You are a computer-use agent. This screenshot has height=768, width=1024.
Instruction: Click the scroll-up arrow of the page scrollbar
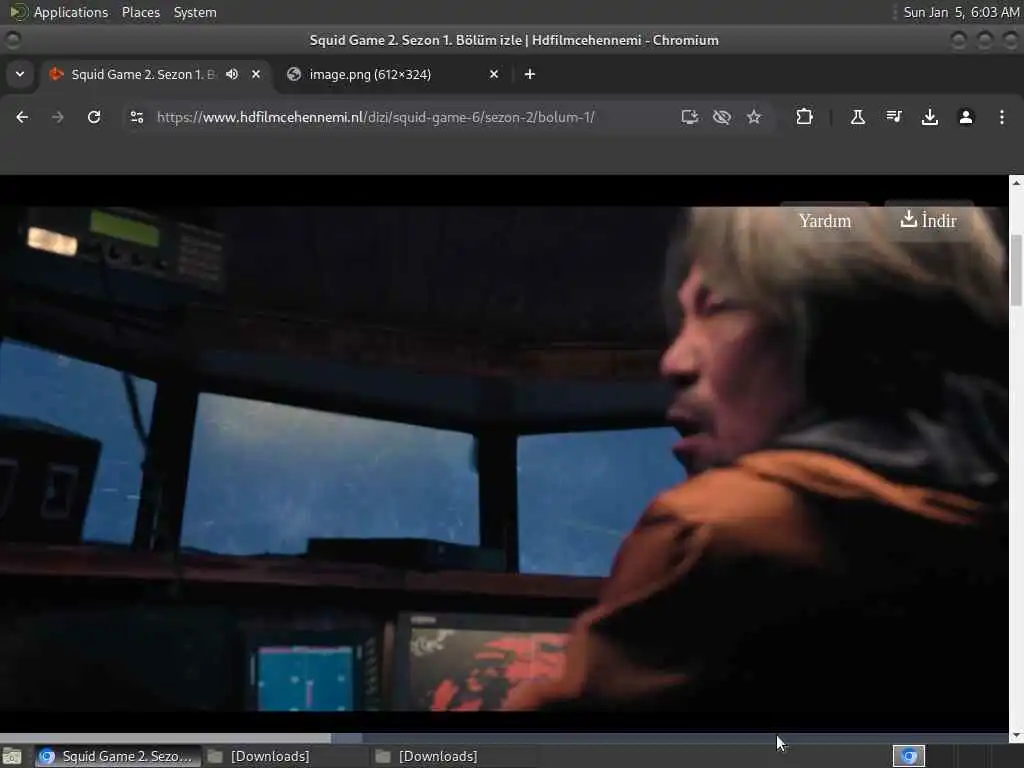tap(1016, 183)
